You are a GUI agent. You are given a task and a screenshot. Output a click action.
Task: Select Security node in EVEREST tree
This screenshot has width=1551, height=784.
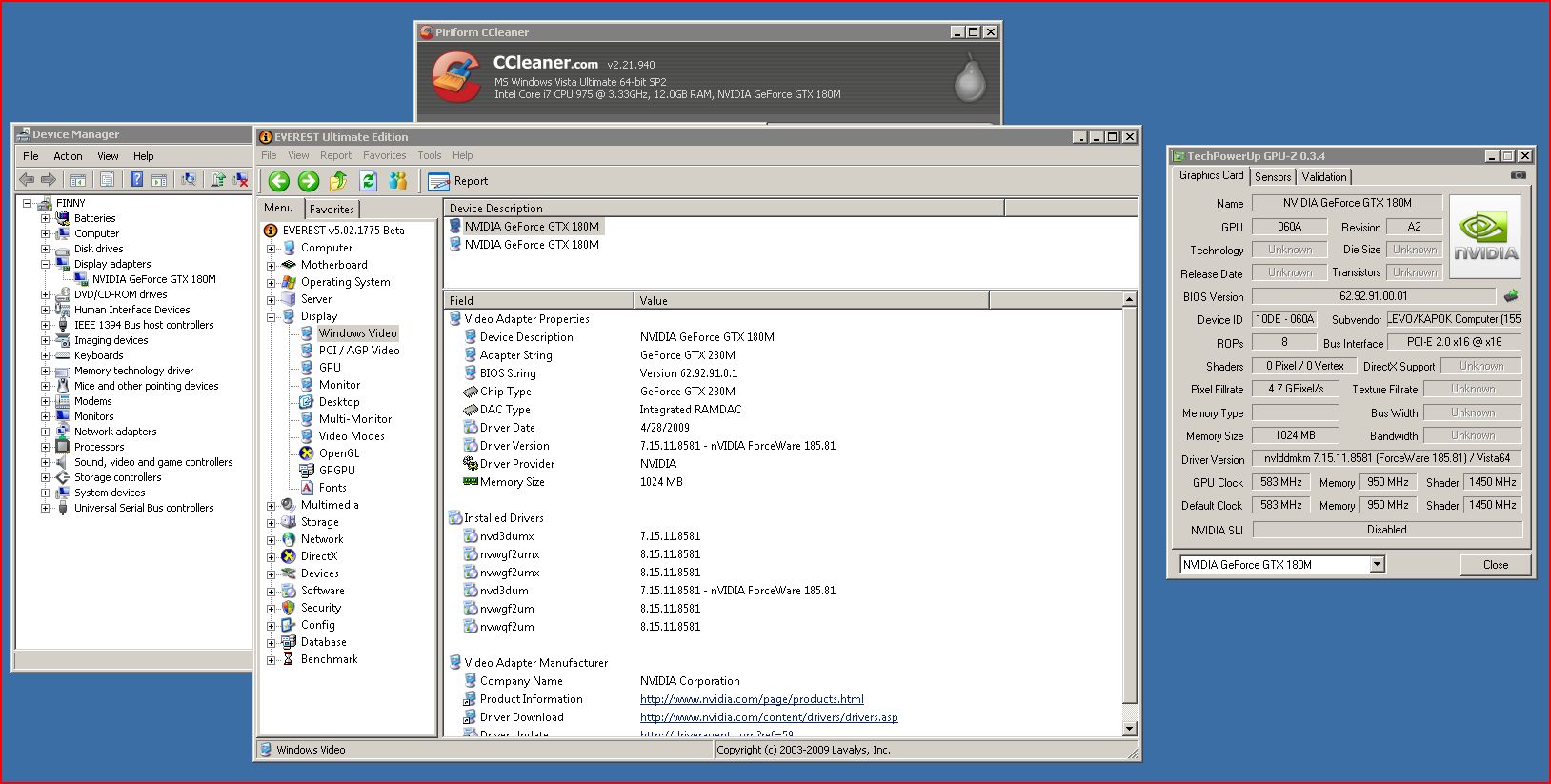click(321, 608)
